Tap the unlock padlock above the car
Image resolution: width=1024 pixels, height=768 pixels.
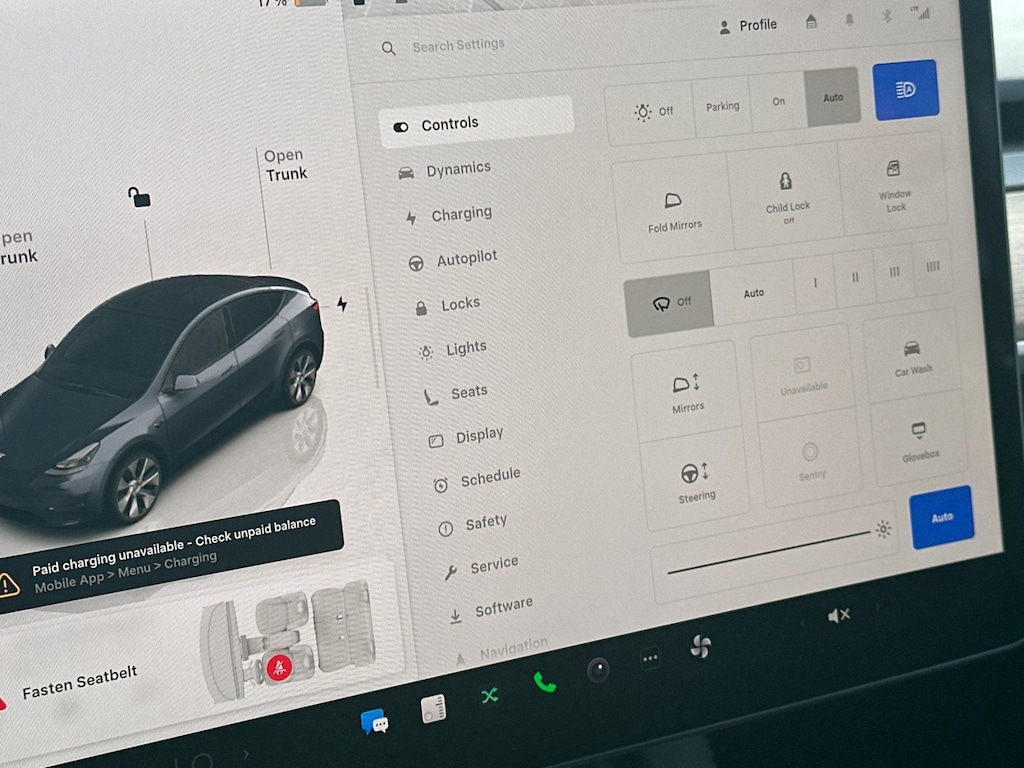[140, 197]
